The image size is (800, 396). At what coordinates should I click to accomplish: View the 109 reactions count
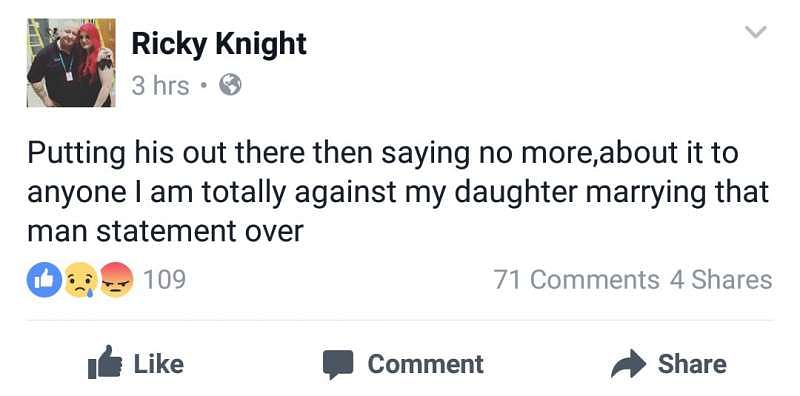[x=164, y=280]
